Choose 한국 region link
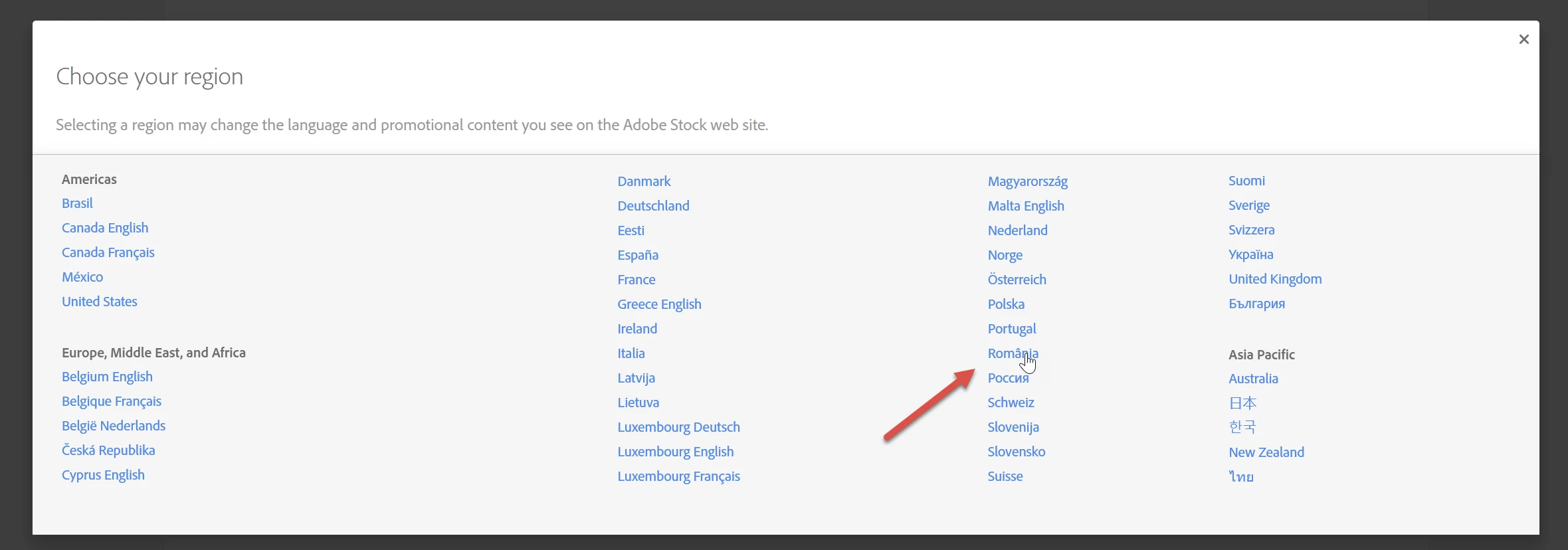This screenshot has height=550, width=1568. click(x=1242, y=427)
